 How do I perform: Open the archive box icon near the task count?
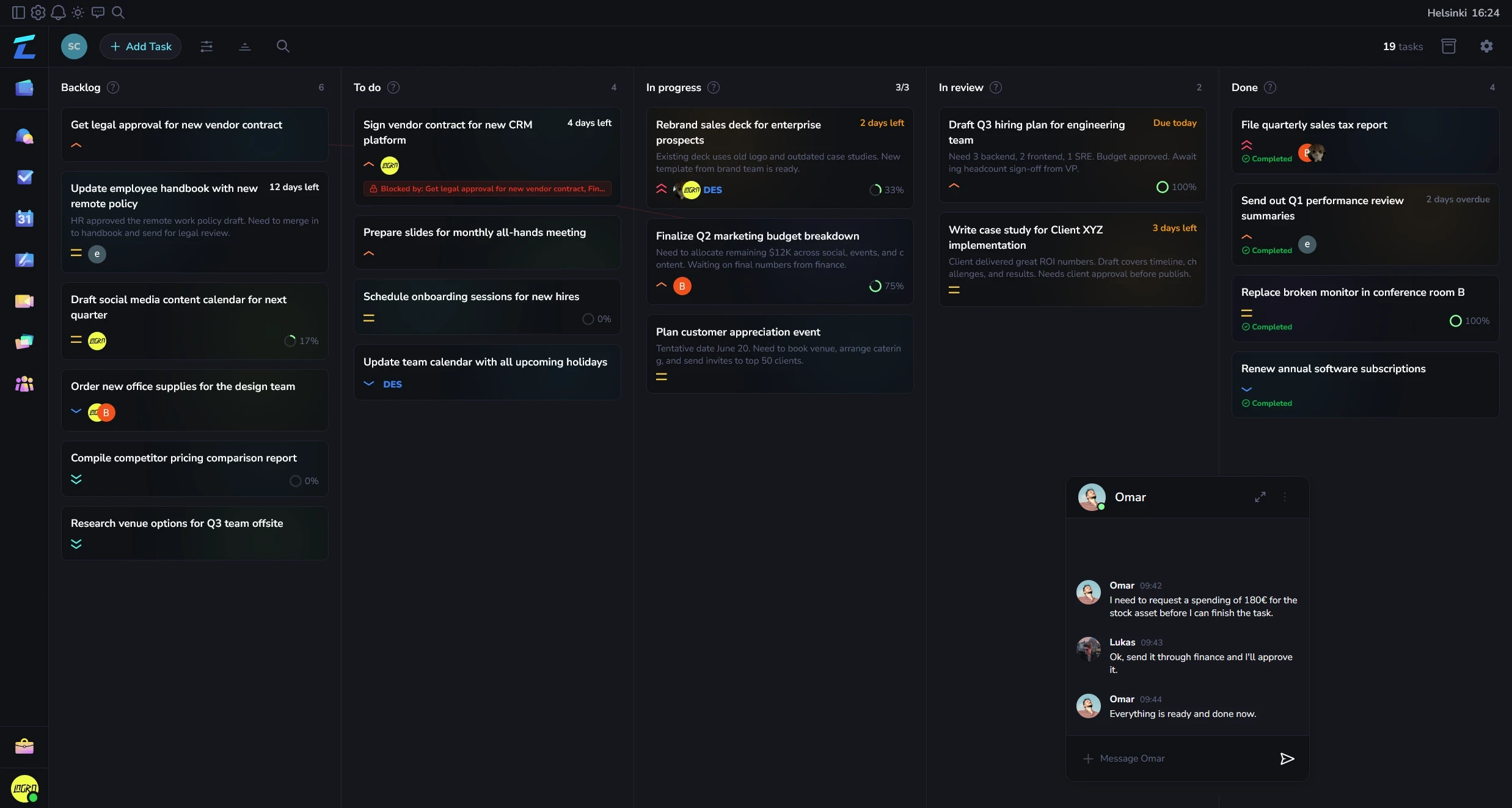pyautogui.click(x=1448, y=46)
